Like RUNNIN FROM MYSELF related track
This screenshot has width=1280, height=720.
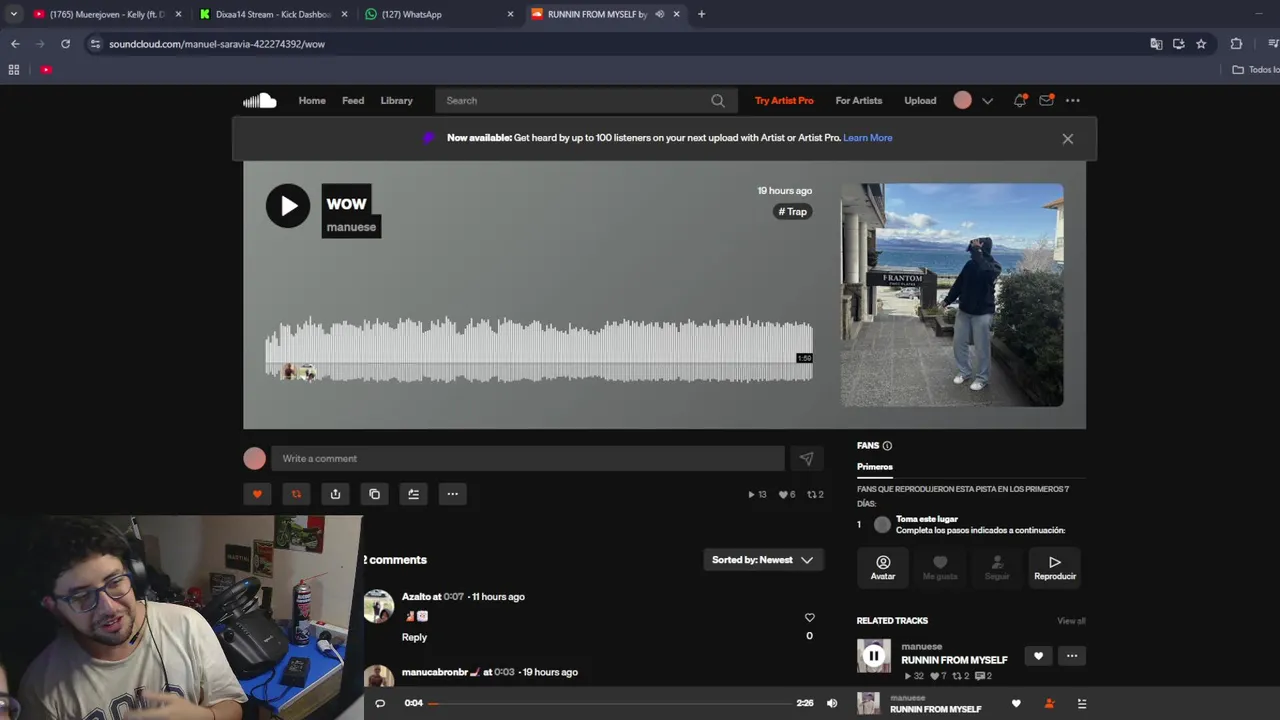pyautogui.click(x=1038, y=656)
